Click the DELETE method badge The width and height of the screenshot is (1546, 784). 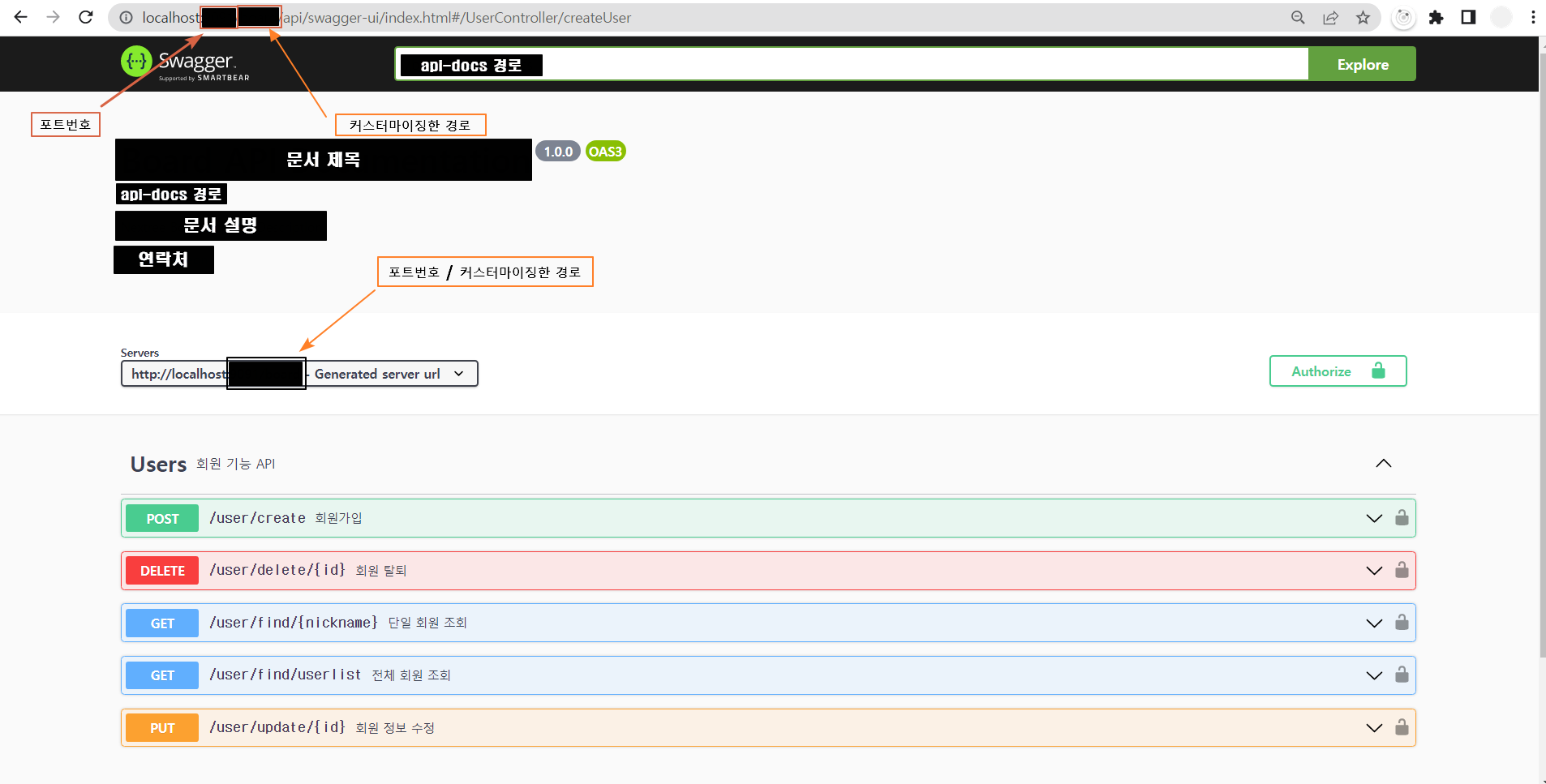162,571
